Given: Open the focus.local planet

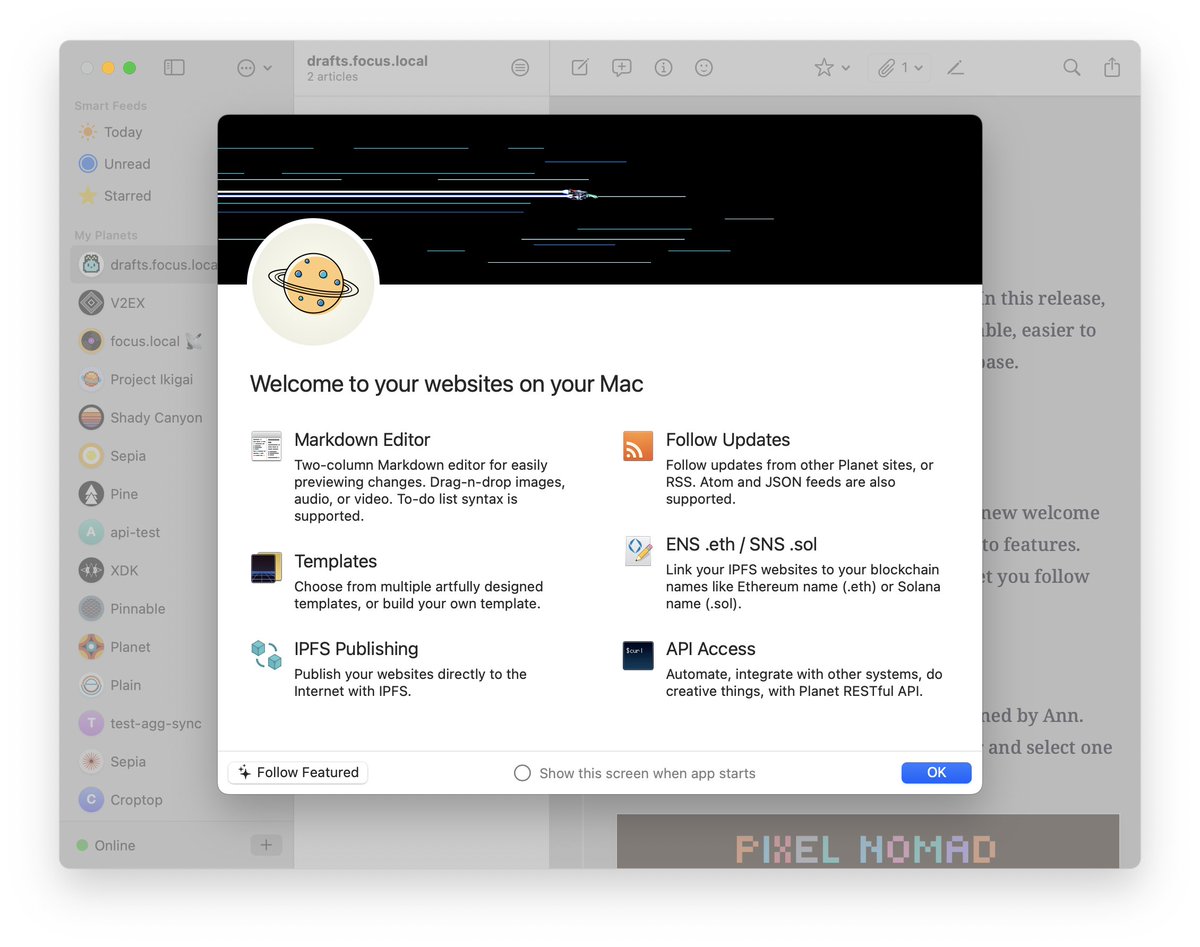Looking at the screenshot, I should pyautogui.click(x=145, y=341).
